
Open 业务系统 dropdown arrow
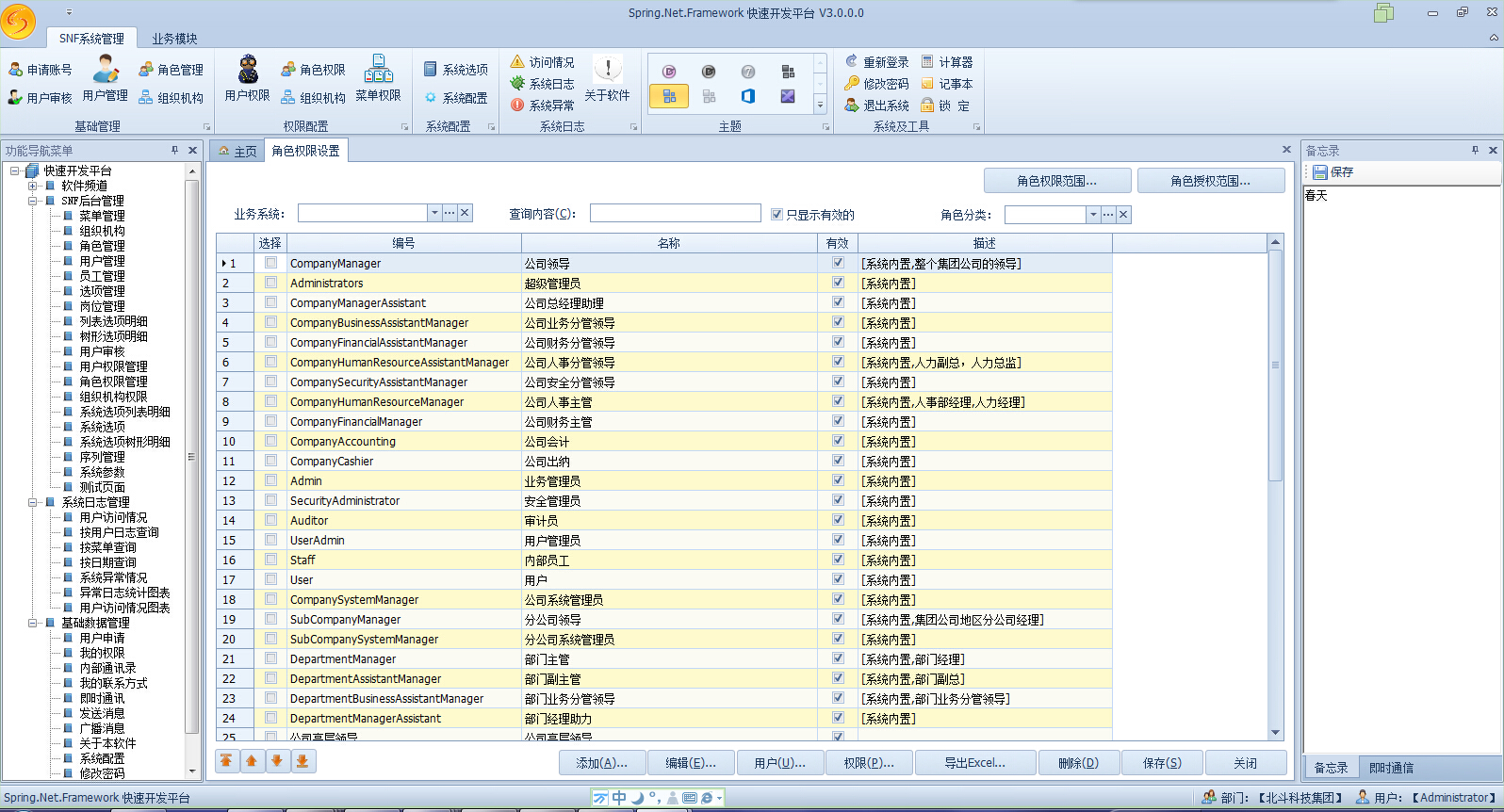(x=434, y=213)
